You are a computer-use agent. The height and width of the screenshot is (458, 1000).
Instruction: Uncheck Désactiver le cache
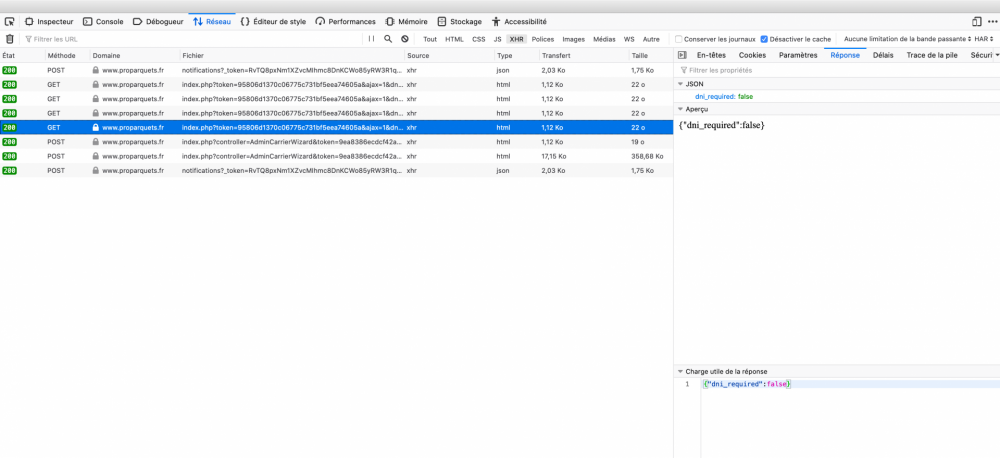764,39
